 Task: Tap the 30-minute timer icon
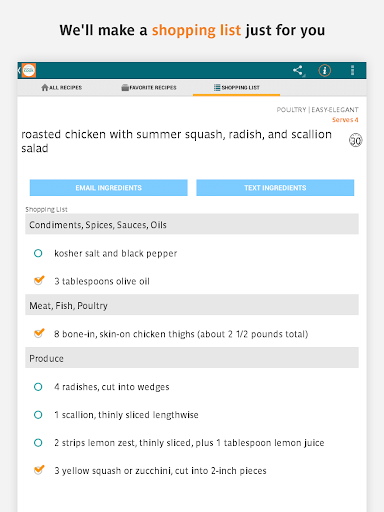pos(356,140)
